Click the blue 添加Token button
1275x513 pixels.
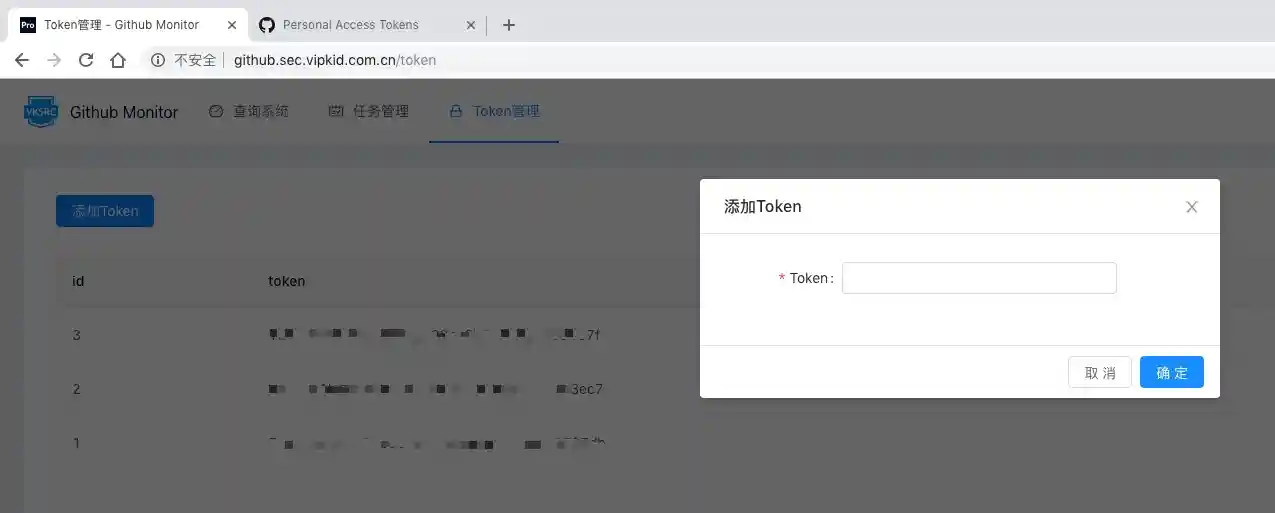pos(105,211)
